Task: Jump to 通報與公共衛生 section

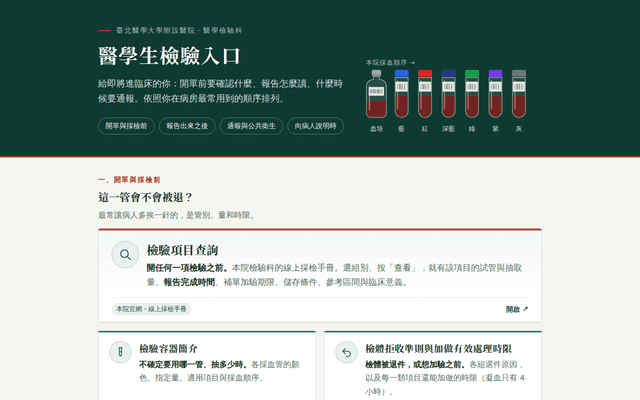Action: [251, 126]
